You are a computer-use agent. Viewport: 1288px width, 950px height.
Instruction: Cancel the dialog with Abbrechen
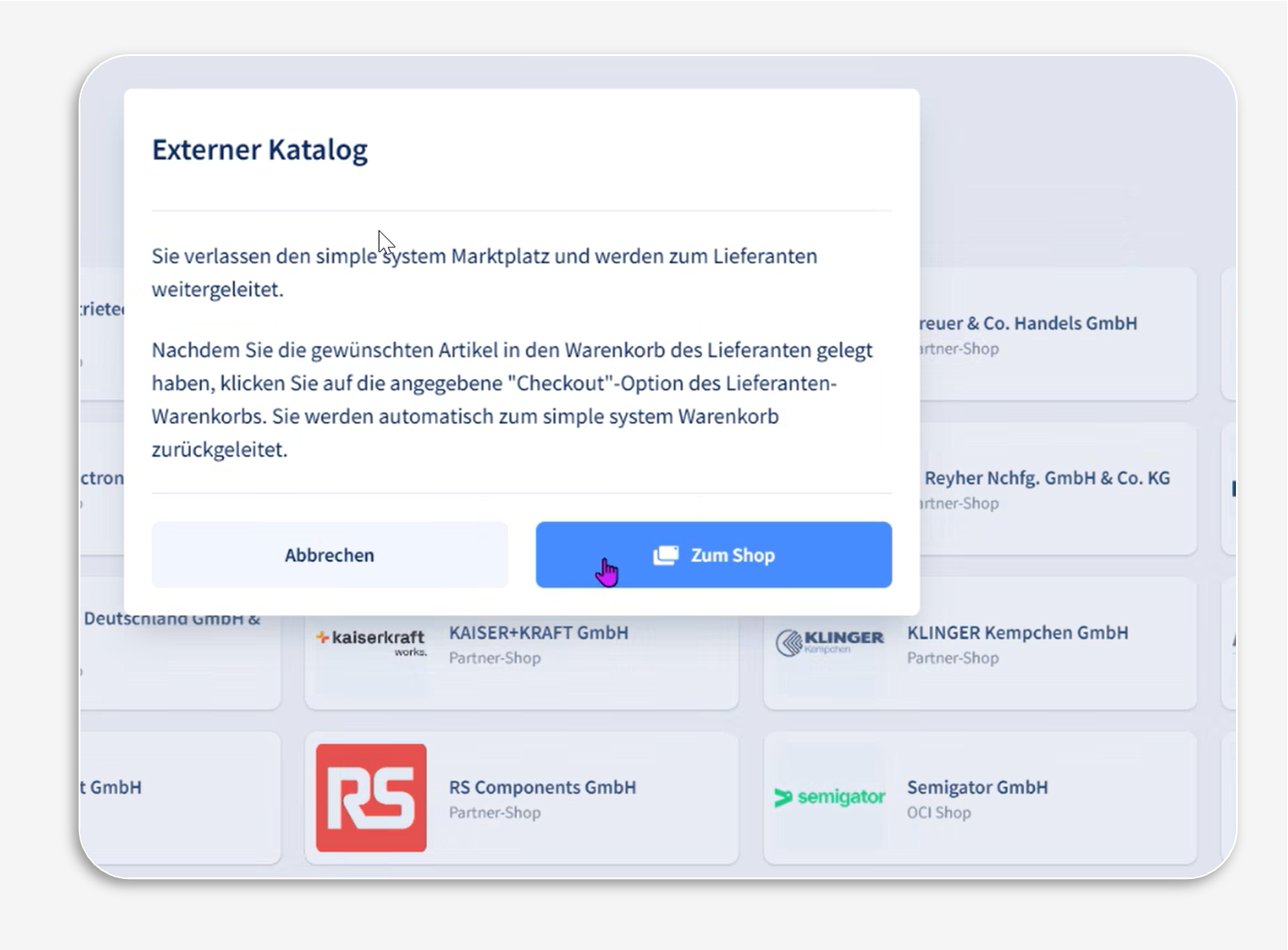(x=329, y=554)
